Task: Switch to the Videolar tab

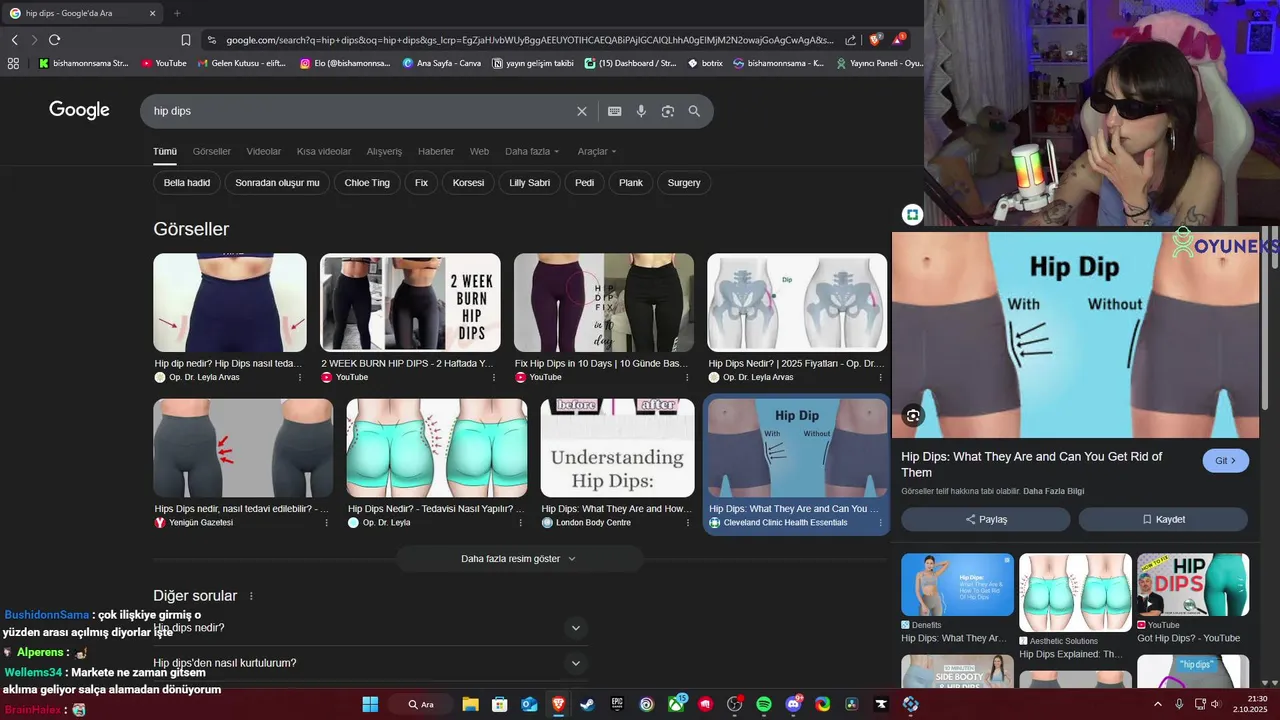Action: click(264, 151)
